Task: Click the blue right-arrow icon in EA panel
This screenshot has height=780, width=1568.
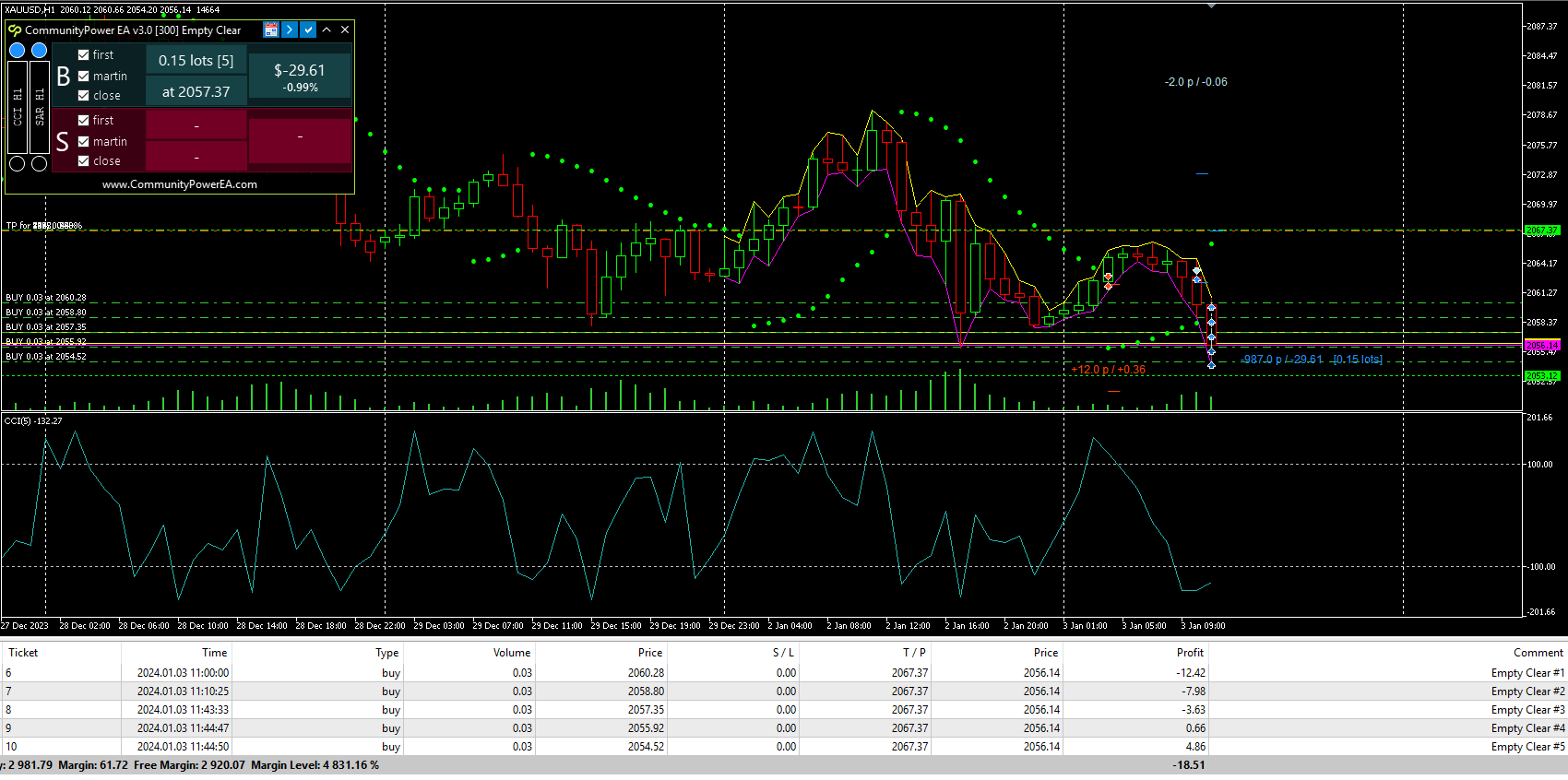Action: point(290,30)
